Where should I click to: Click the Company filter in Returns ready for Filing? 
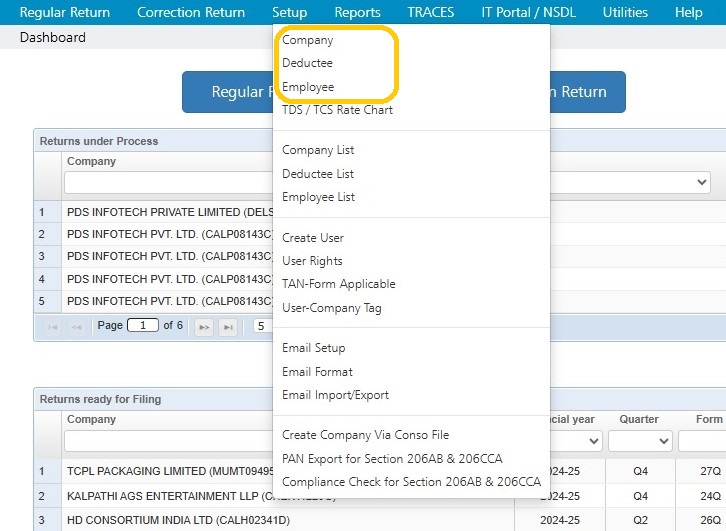pos(169,441)
